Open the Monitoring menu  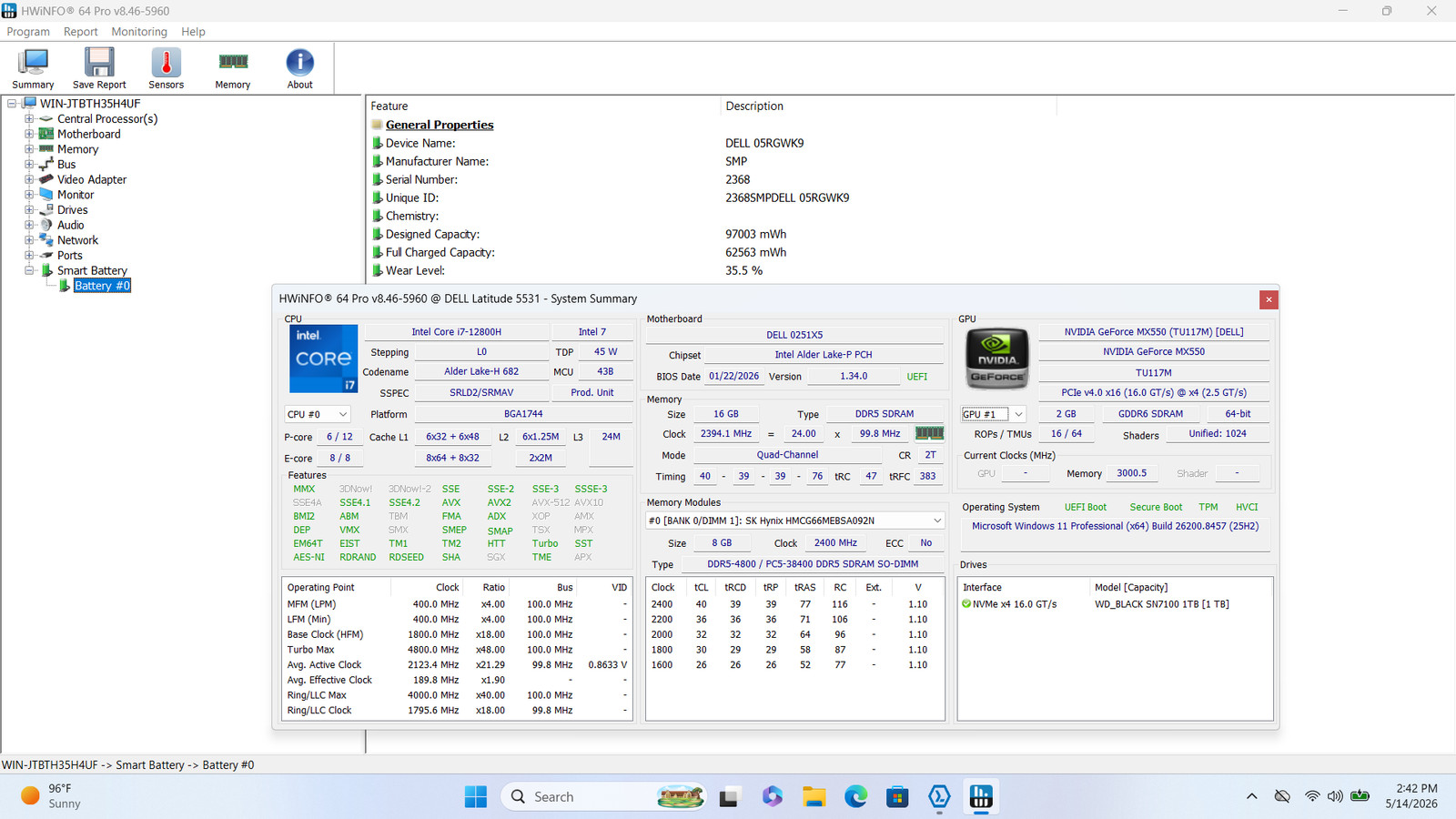139,32
